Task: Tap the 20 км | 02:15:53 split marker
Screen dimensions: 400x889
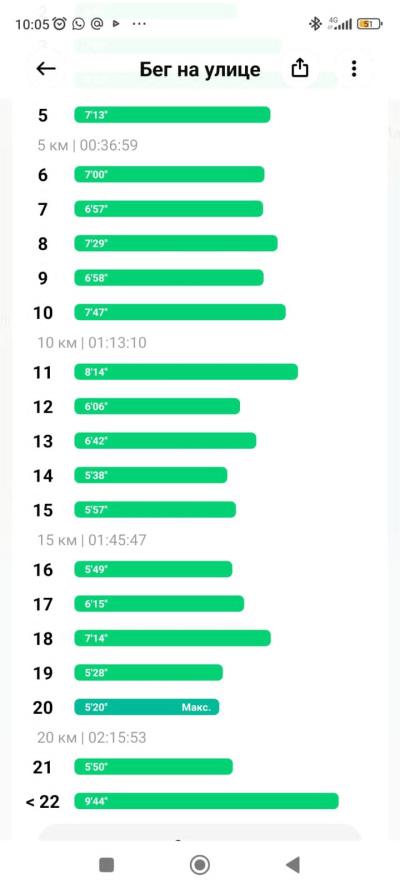Action: click(92, 737)
